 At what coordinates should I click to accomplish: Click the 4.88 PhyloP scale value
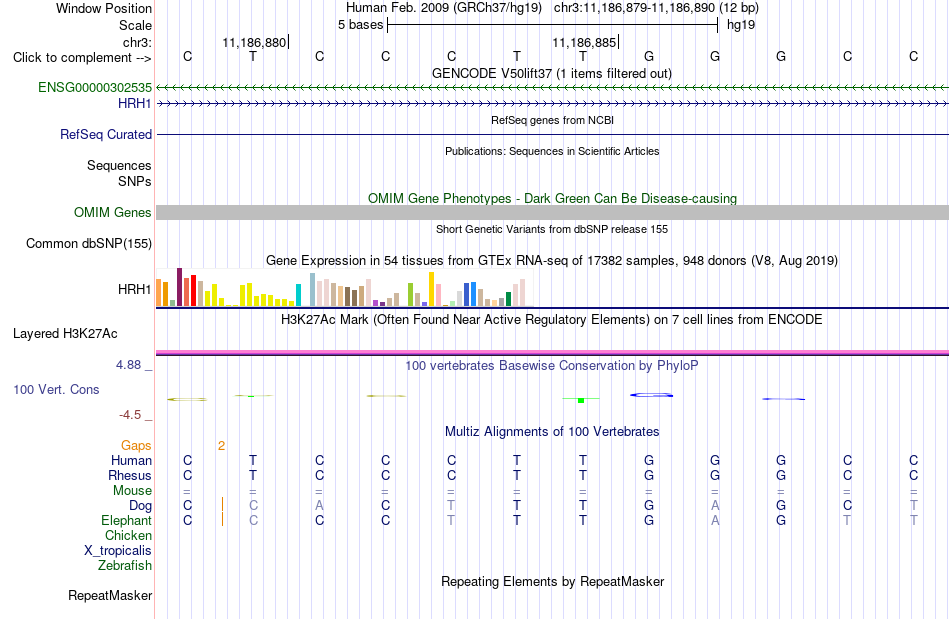point(128,365)
